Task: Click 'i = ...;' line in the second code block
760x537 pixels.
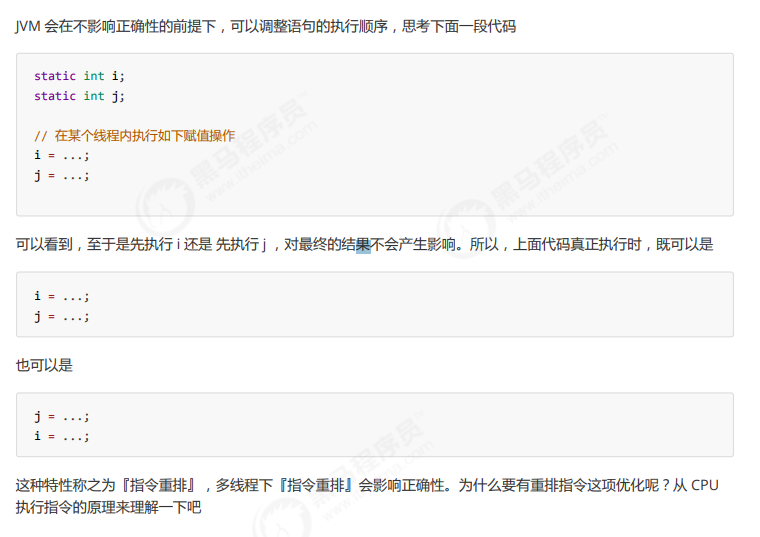Action: point(62,296)
